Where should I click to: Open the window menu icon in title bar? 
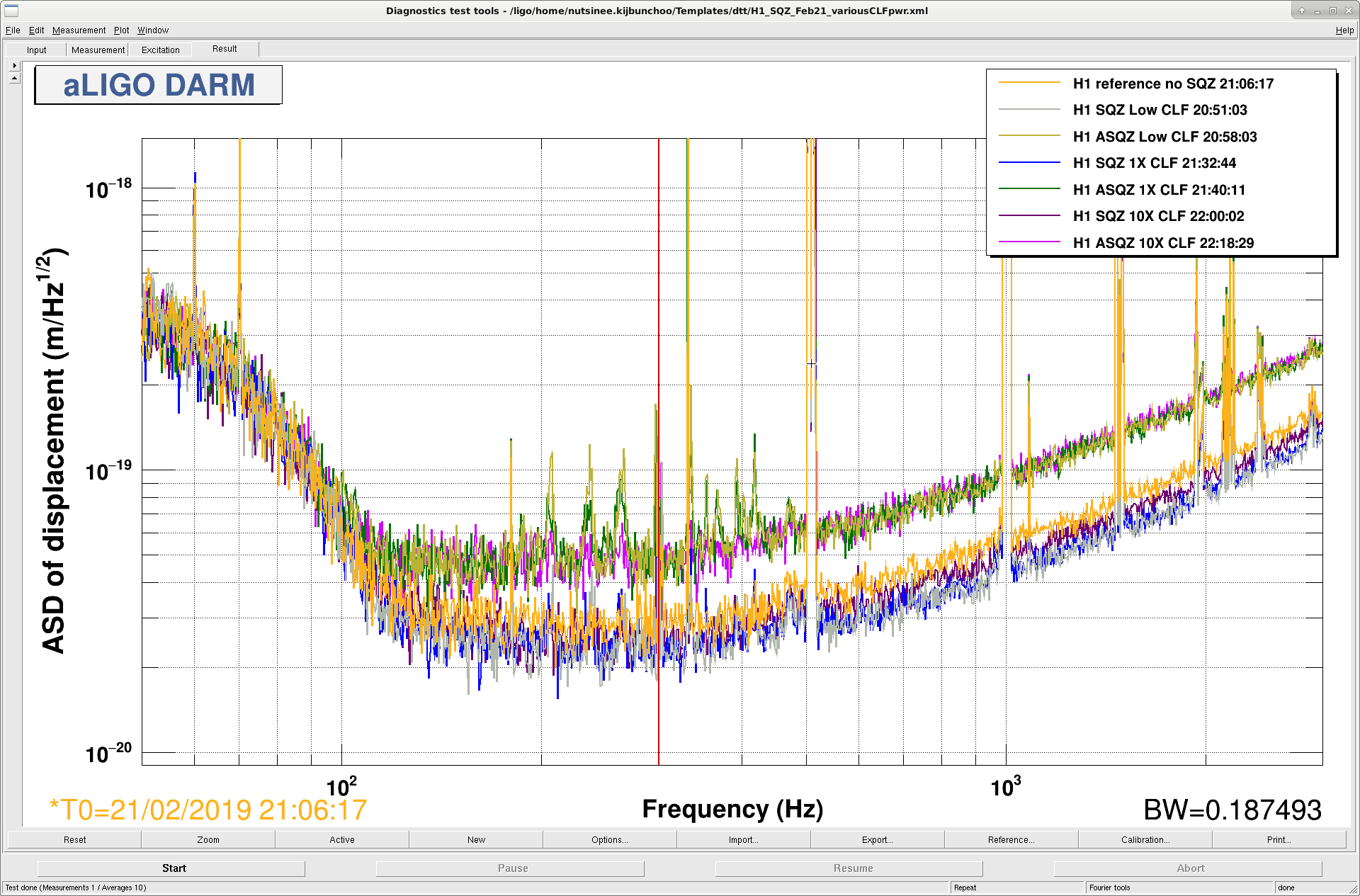[11, 11]
